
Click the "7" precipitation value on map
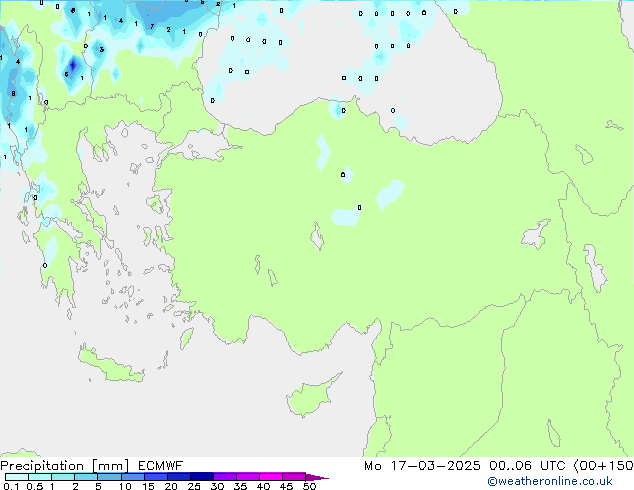click(x=152, y=27)
